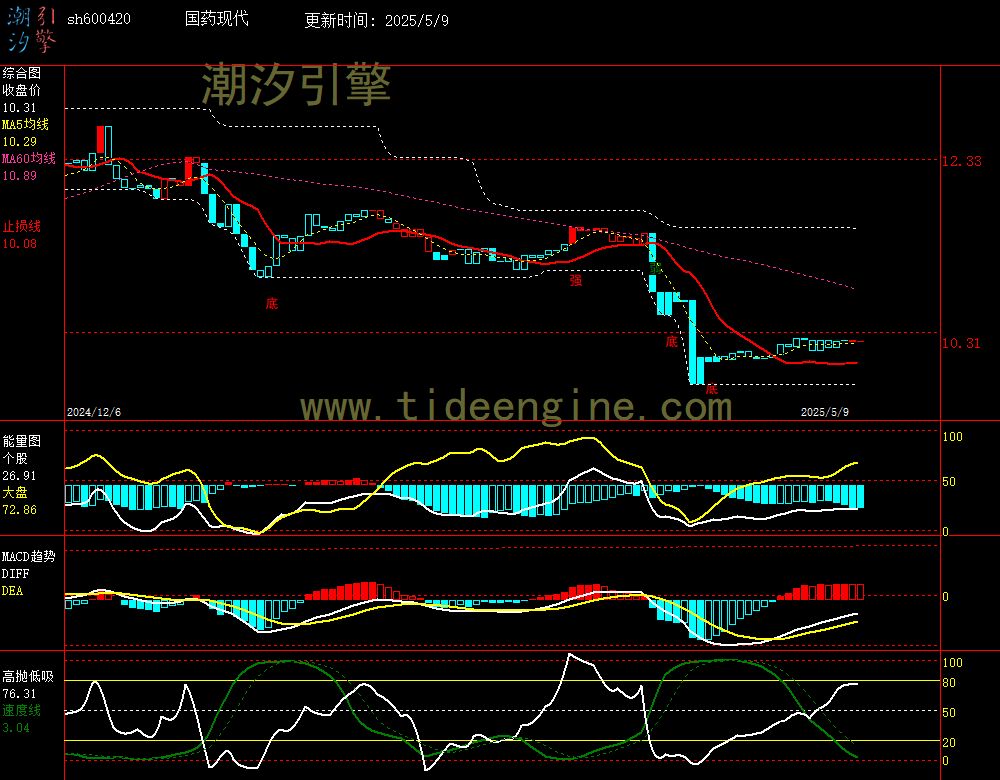This screenshot has height=780, width=1000.
Task: Click the 50 axis label of the 能量图 panel
Action: click(x=949, y=482)
